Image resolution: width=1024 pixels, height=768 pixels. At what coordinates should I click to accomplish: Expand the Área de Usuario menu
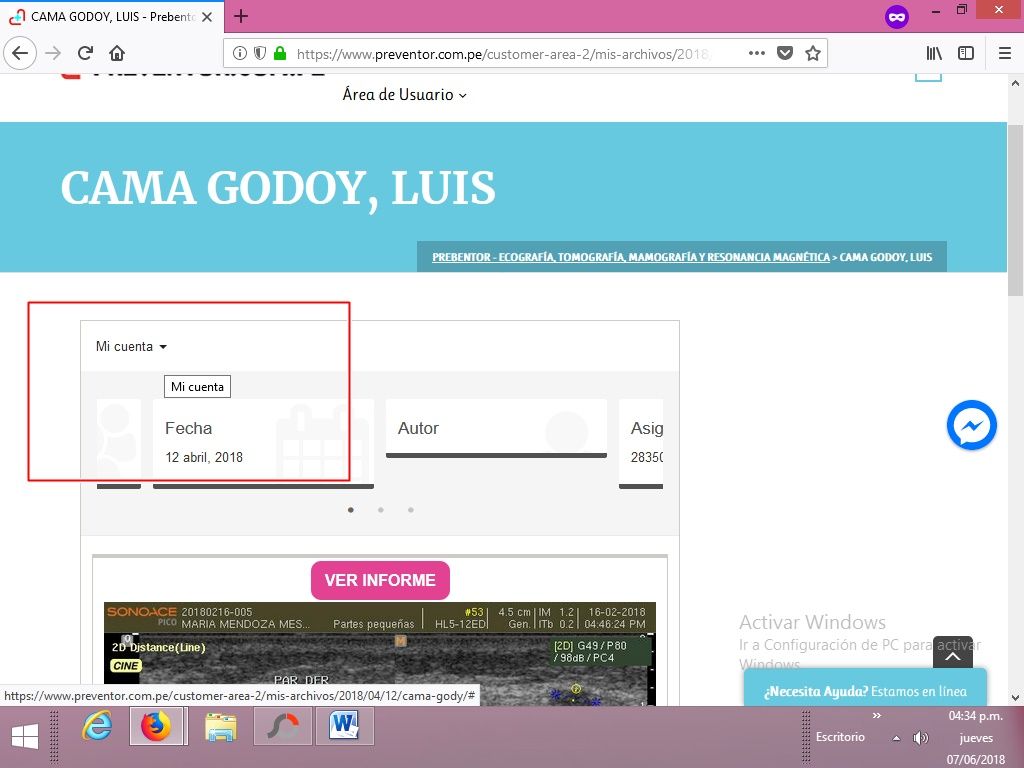405,95
